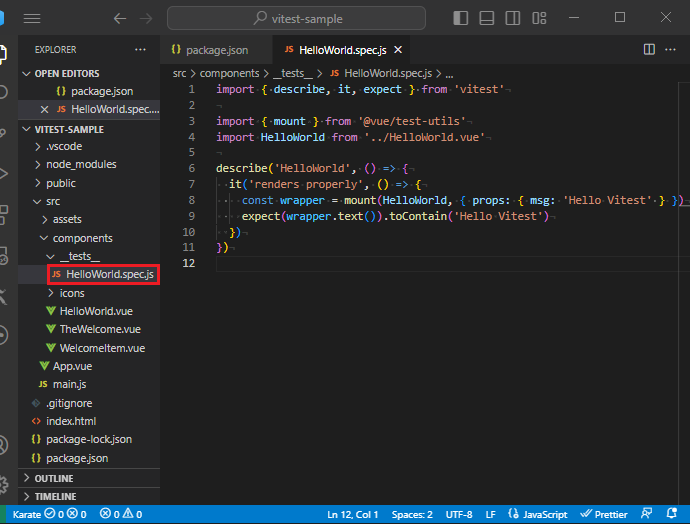This screenshot has width=690, height=524.
Task: Open the Prettier status item
Action: pyautogui.click(x=603, y=514)
